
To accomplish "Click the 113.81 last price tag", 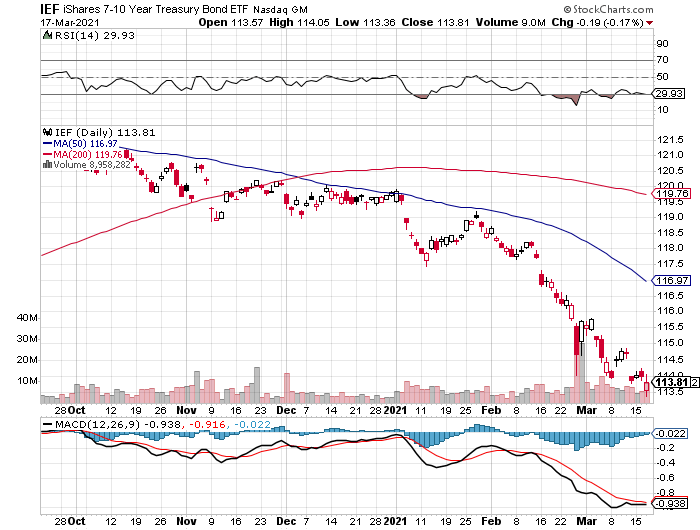I will [x=671, y=382].
